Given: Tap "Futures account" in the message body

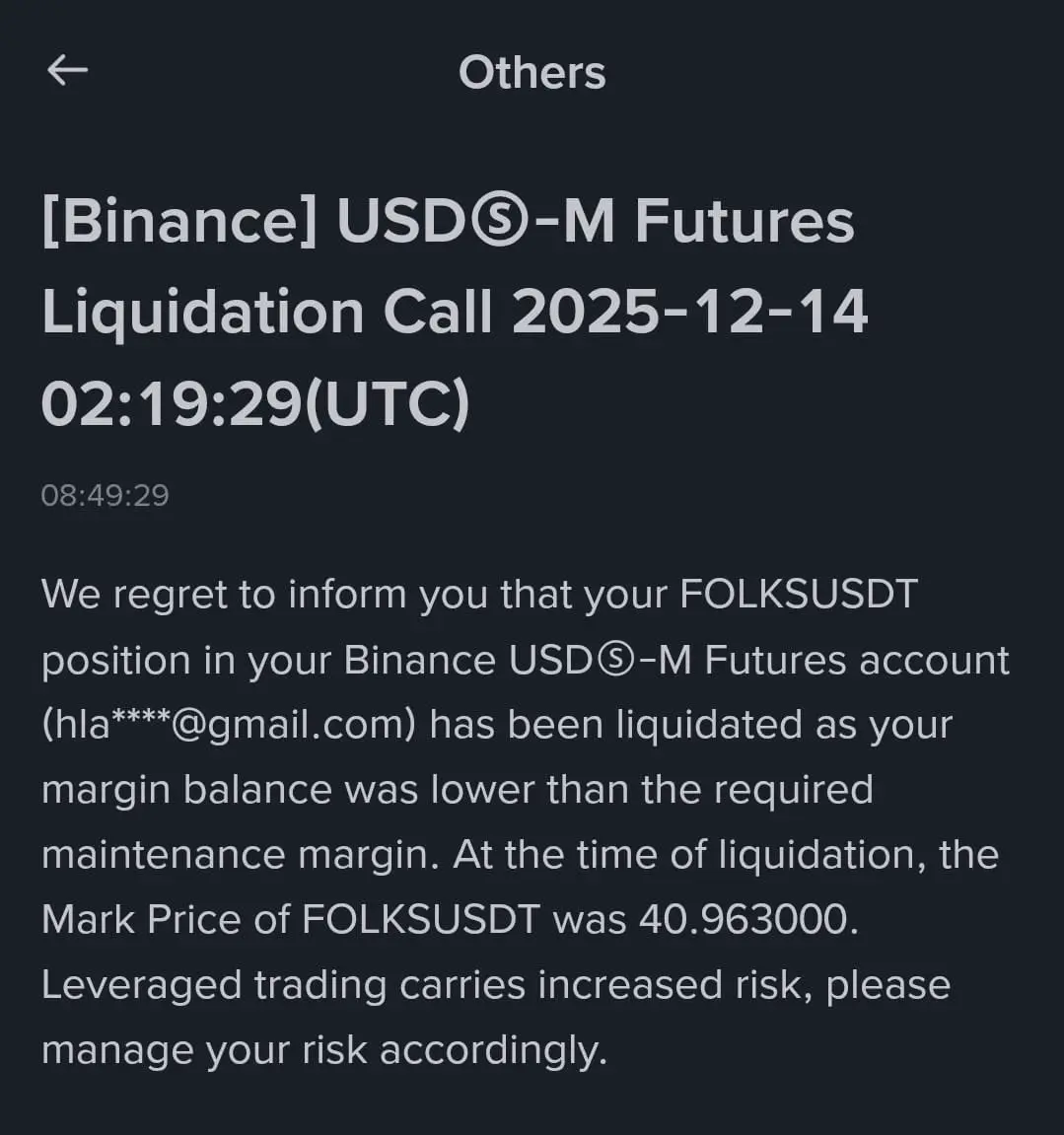Looking at the screenshot, I should pos(856,660).
